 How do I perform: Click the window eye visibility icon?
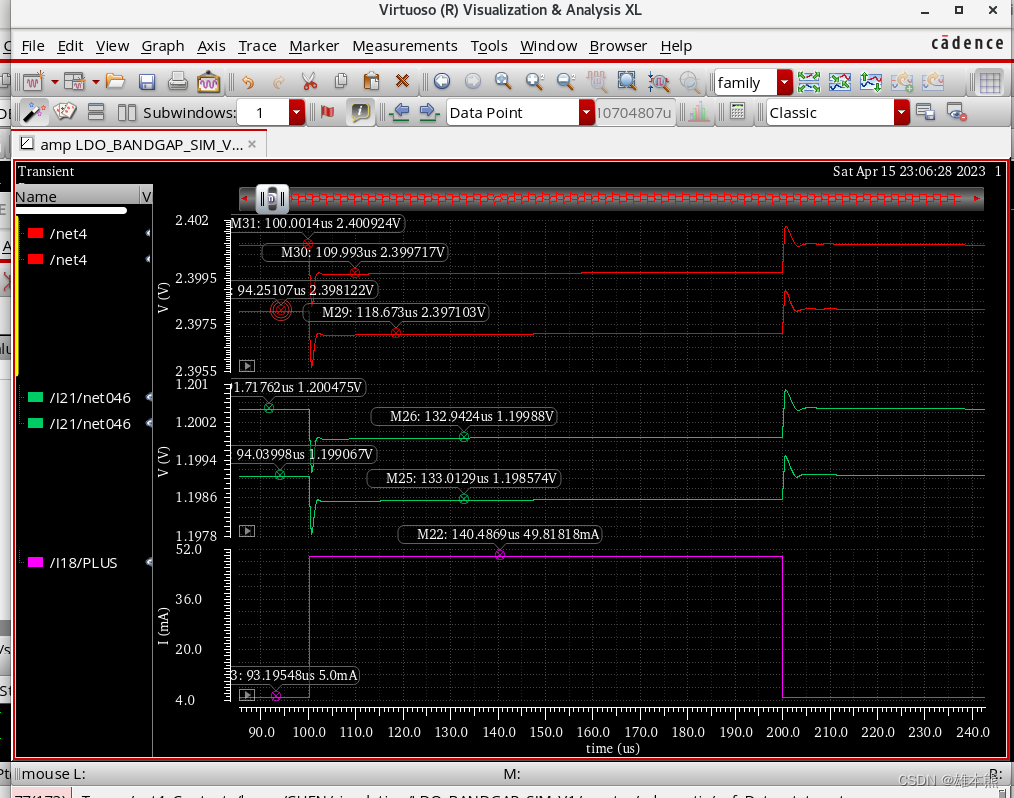click(x=956, y=113)
